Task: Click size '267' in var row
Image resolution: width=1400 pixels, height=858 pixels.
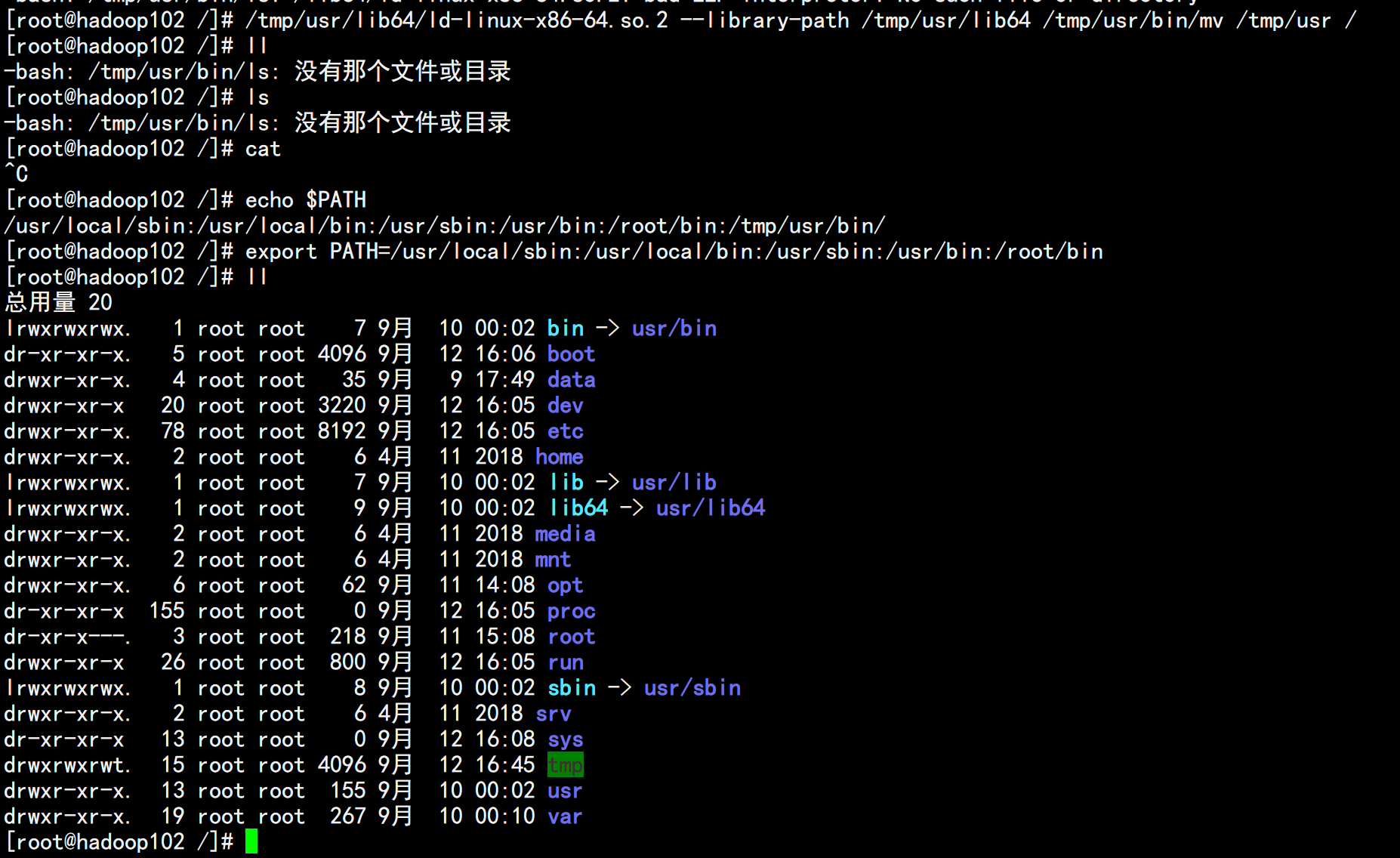Action: point(348,816)
